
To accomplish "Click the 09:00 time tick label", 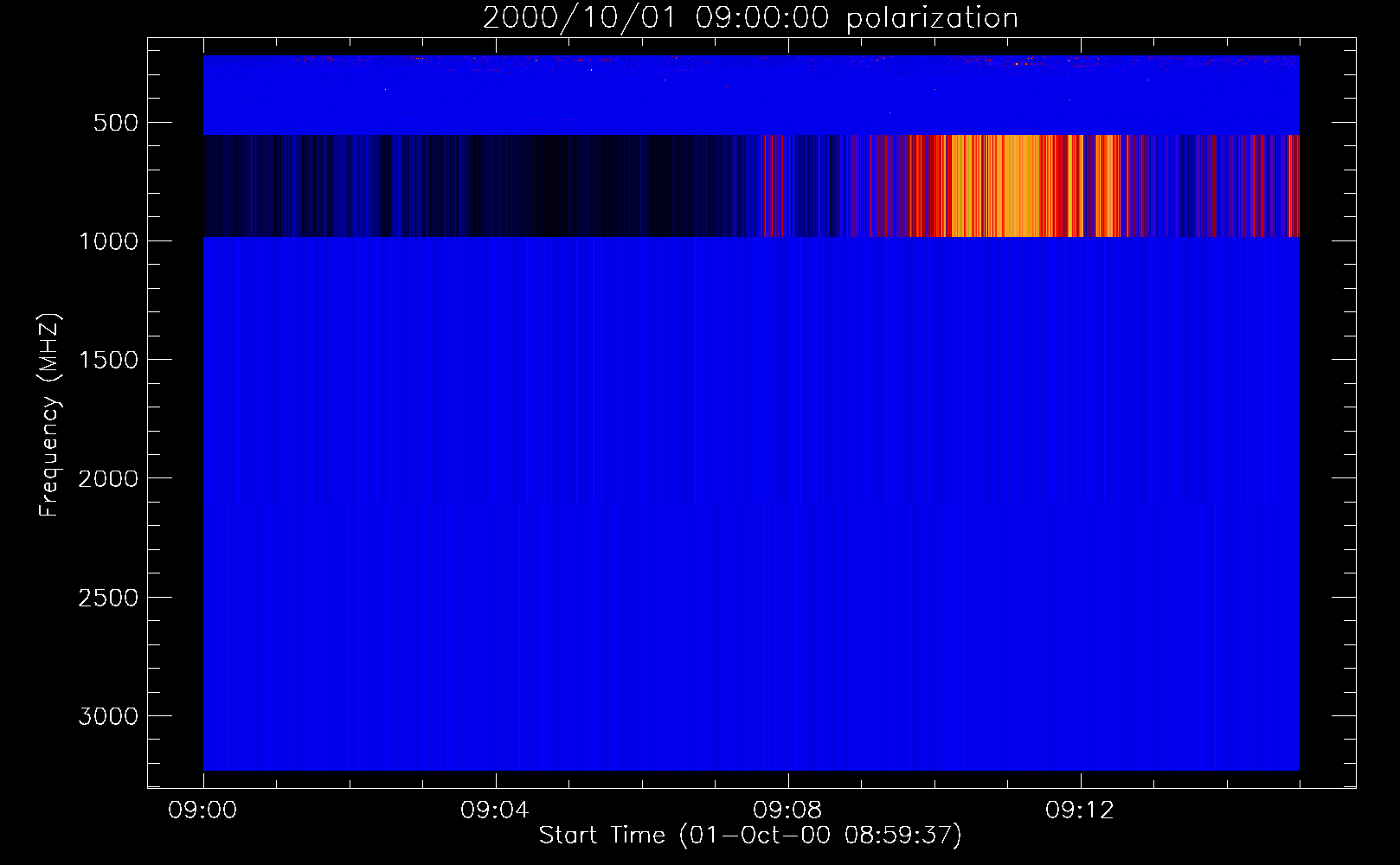I will (x=202, y=811).
